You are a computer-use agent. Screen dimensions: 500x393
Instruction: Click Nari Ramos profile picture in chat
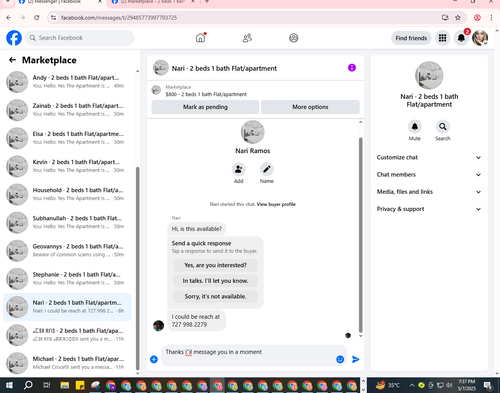click(252, 132)
